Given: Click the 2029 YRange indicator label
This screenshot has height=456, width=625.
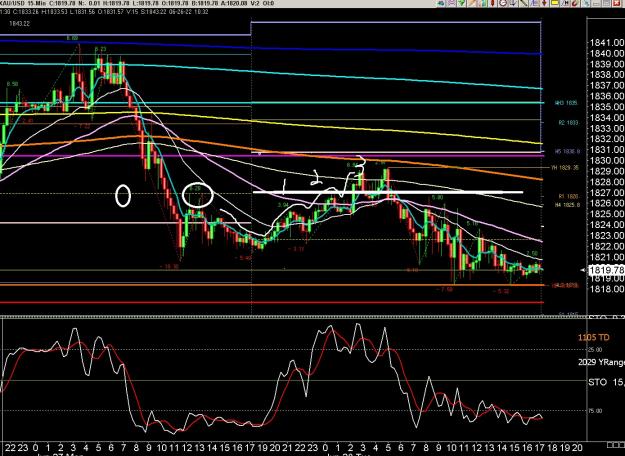Looking at the screenshot, I should click(601, 362).
